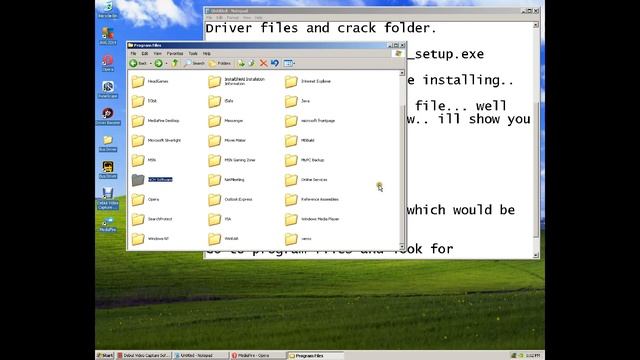Toggle the Folders pane button

pyautogui.click(x=220, y=63)
